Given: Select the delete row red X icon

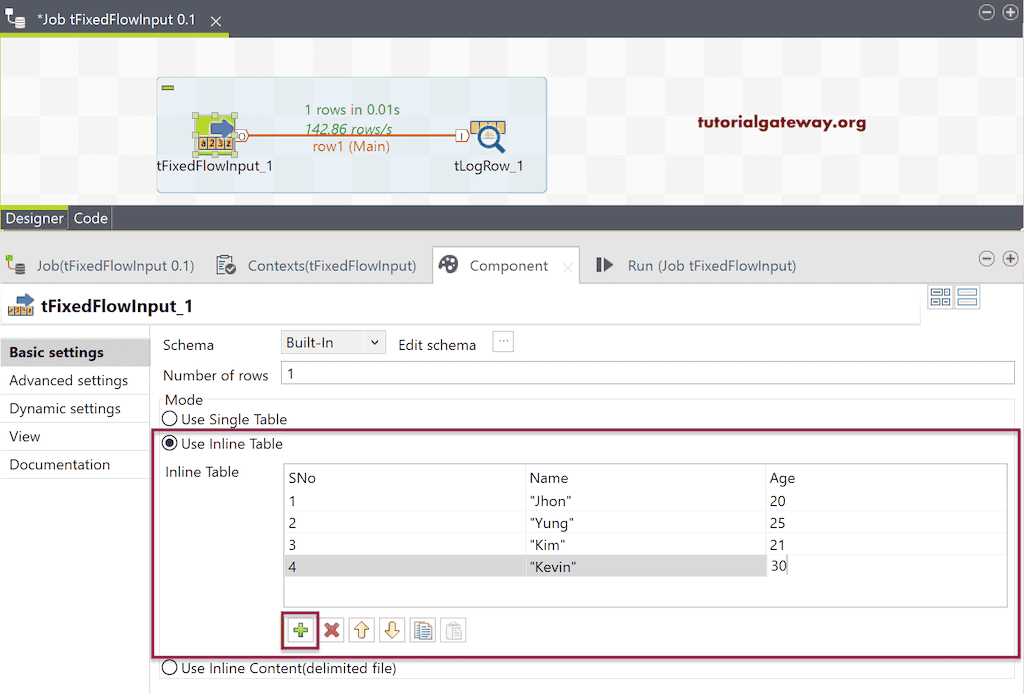Looking at the screenshot, I should (330, 629).
